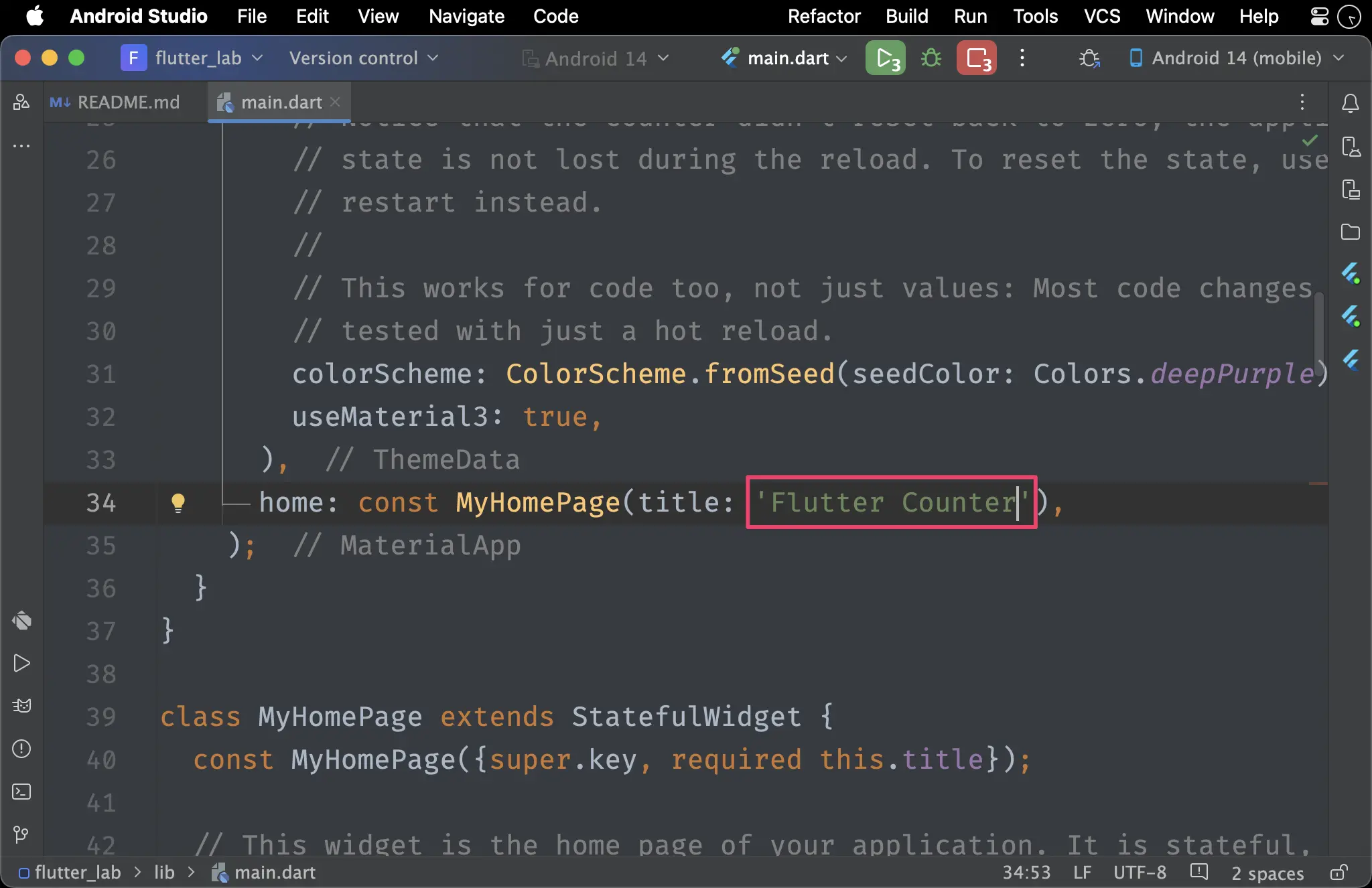Open the Terminal tool window
Screen dimensions: 1372x888
coord(21,792)
